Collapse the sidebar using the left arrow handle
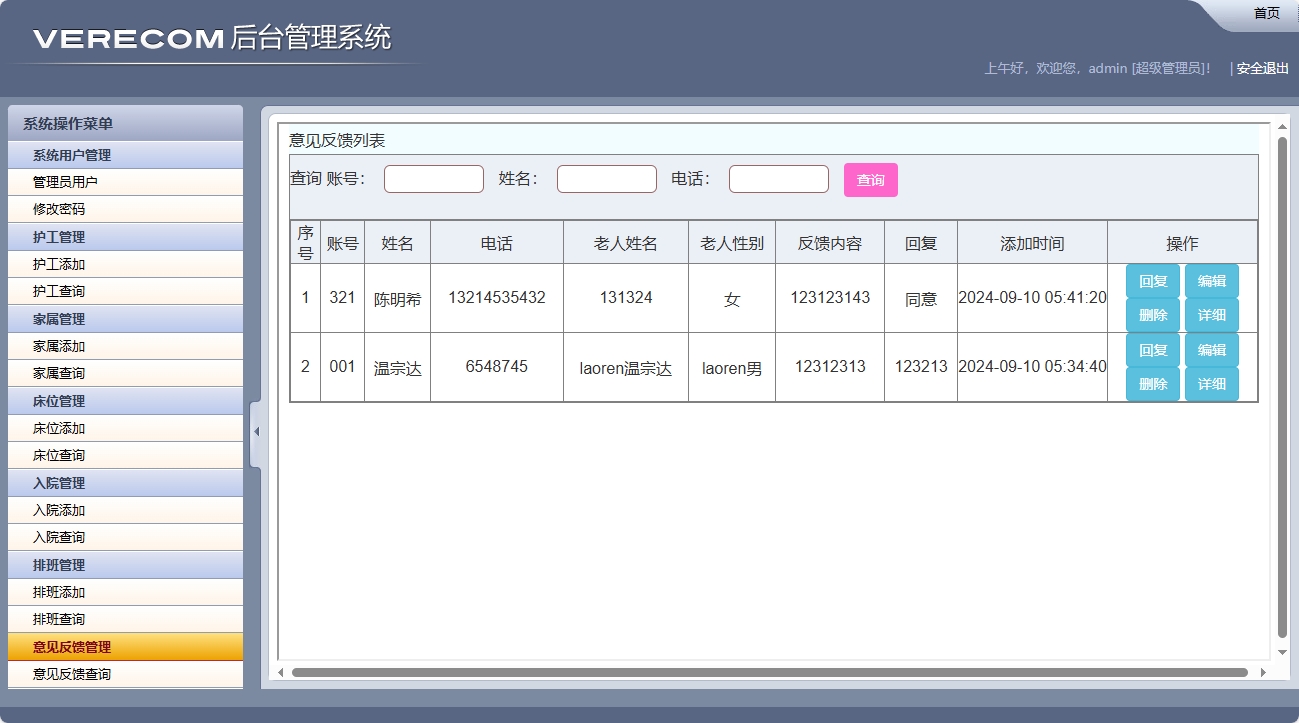1299x723 pixels. tap(255, 430)
